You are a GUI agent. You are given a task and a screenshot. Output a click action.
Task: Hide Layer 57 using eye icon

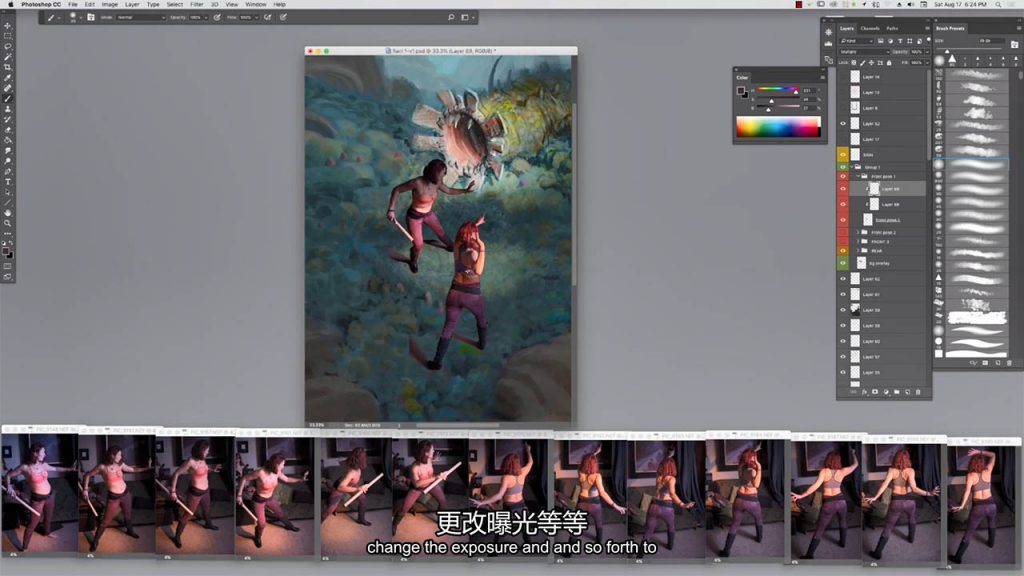point(843,357)
